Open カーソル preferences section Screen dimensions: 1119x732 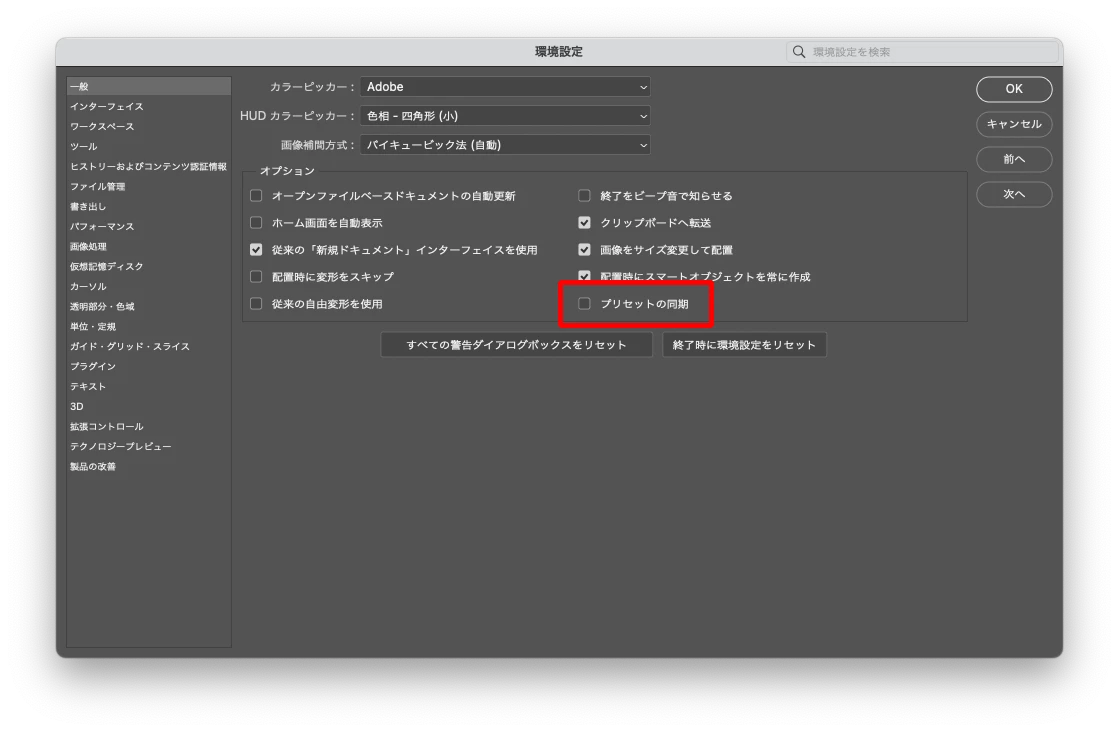point(148,286)
